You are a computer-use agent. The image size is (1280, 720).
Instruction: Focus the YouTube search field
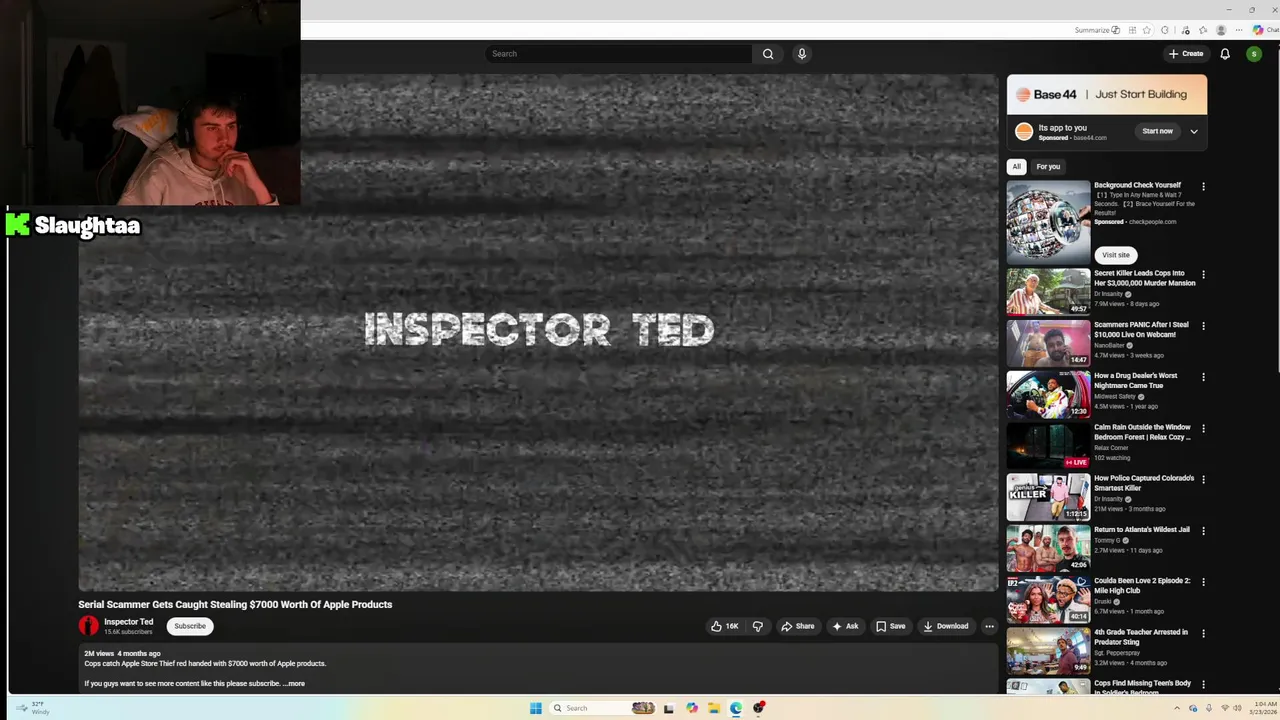click(619, 54)
